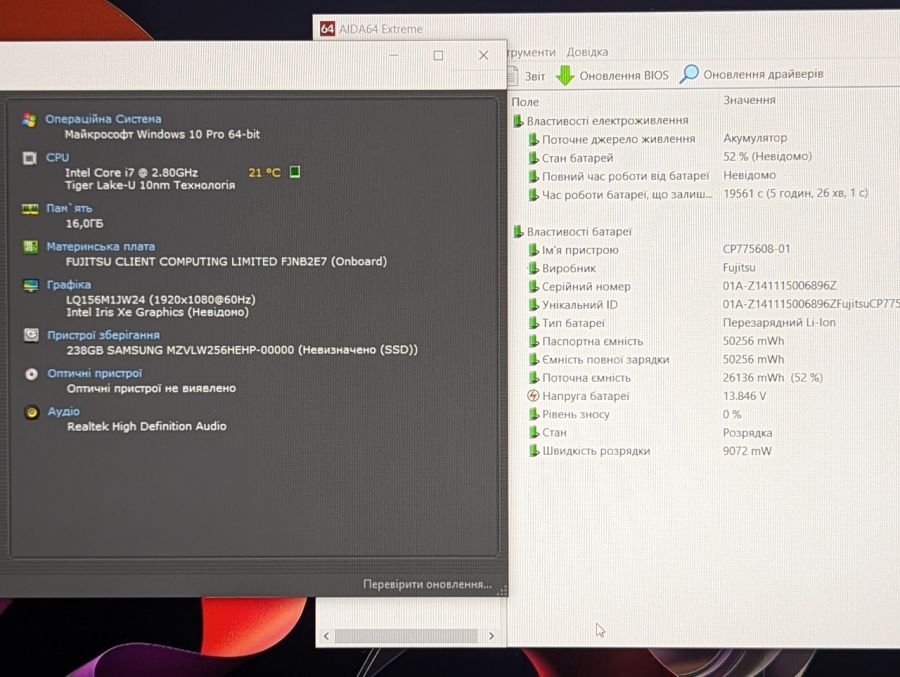900x677 pixels.
Task: Click the 13.846 V voltage value
Action: [x=744, y=396]
